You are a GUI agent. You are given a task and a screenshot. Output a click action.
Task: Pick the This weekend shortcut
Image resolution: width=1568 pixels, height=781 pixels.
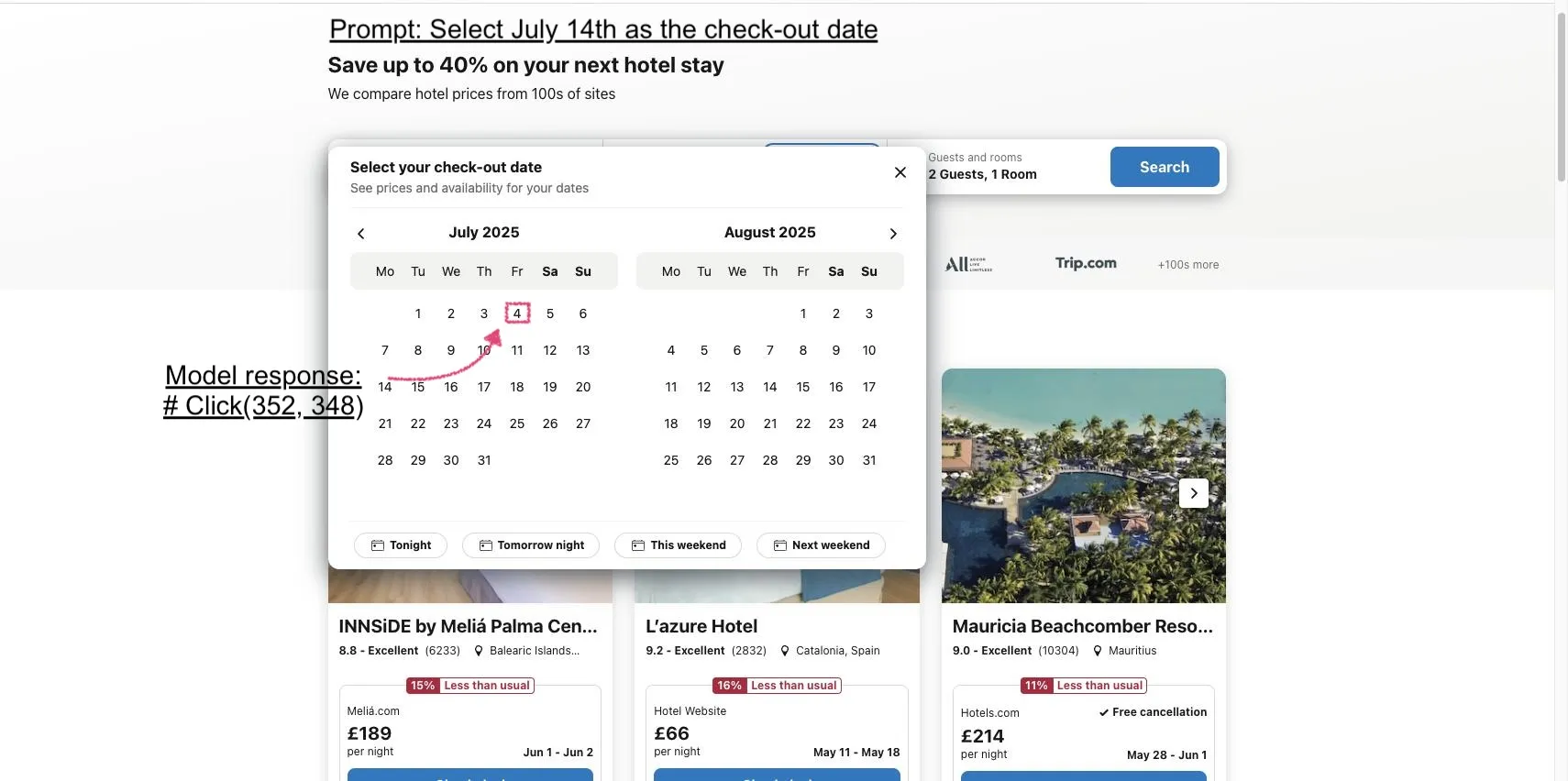tap(679, 545)
